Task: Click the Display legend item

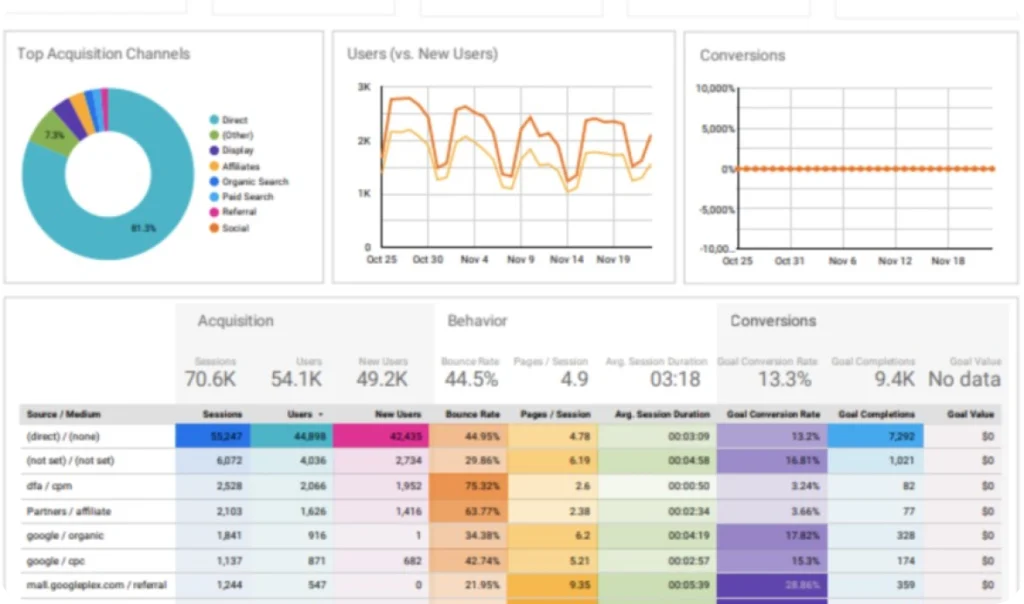Action: click(x=237, y=150)
